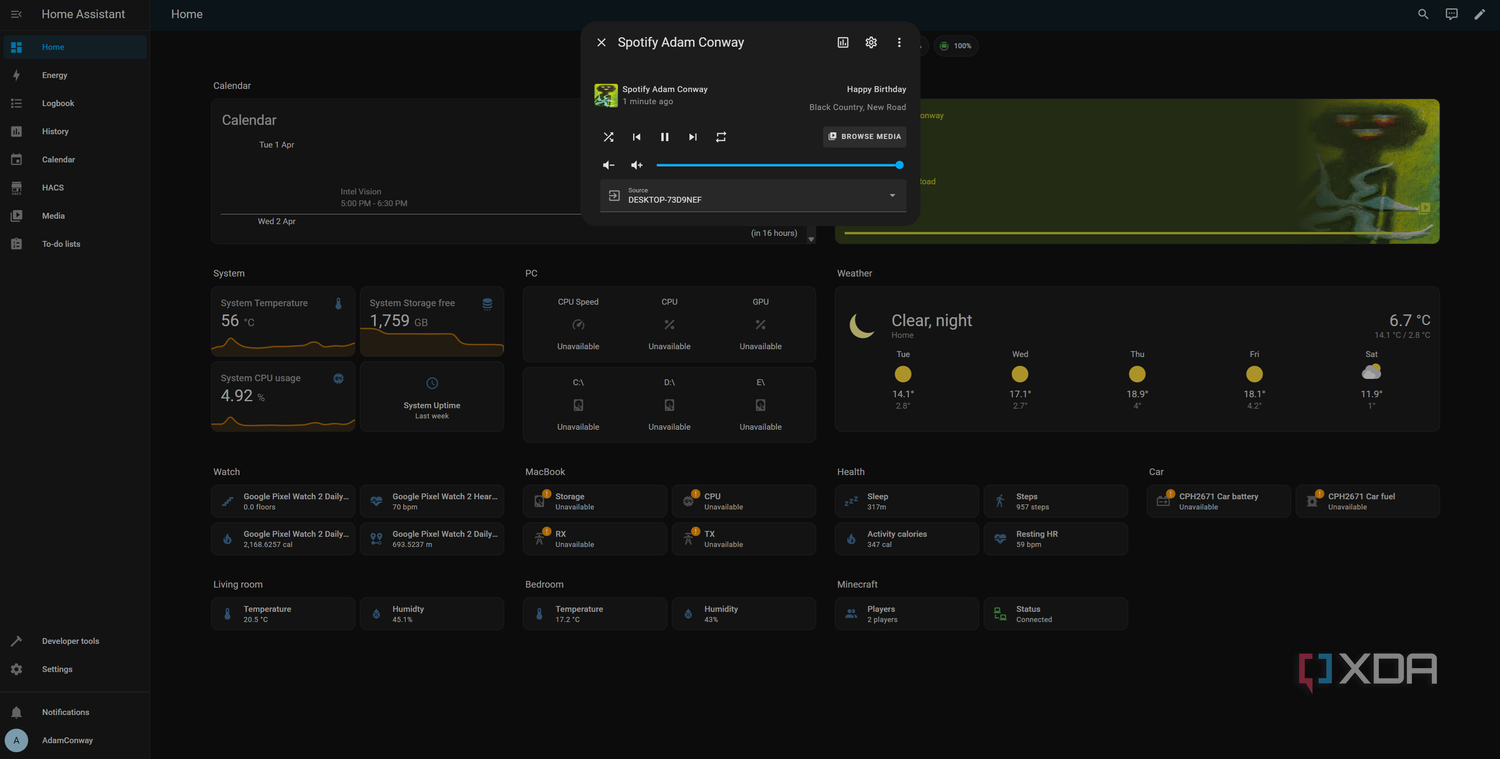Click the Browse Media button
The image size is (1500, 759).
click(x=864, y=136)
